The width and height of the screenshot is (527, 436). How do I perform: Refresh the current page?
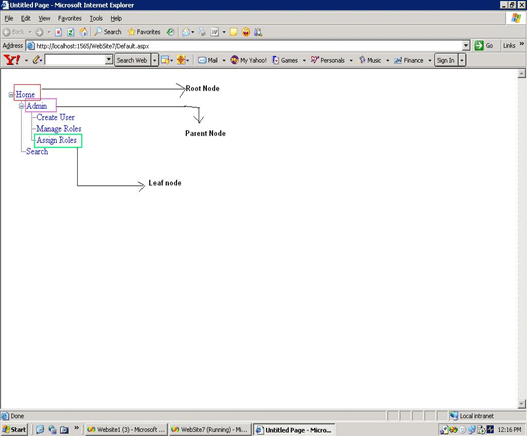pyautogui.click(x=71, y=32)
